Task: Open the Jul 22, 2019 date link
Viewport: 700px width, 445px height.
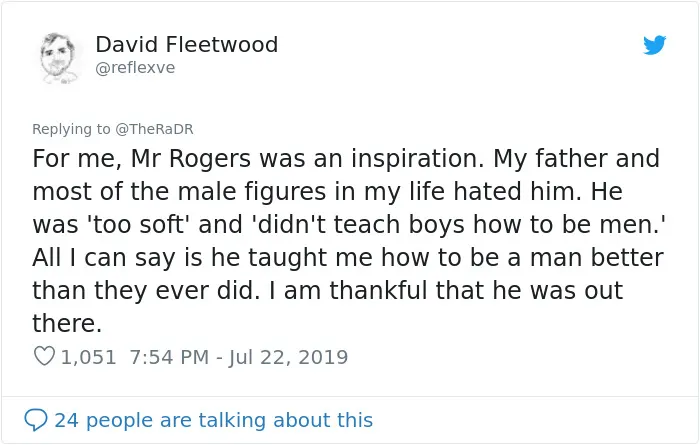Action: pyautogui.click(x=288, y=358)
